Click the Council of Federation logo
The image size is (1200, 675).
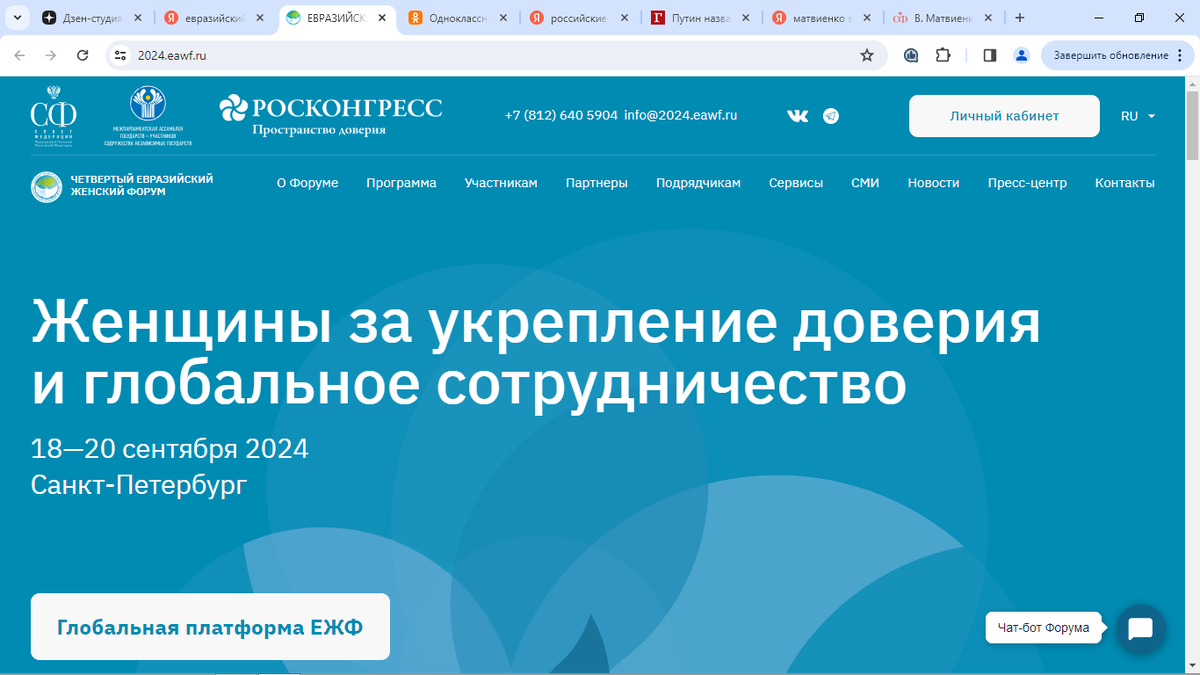point(54,118)
